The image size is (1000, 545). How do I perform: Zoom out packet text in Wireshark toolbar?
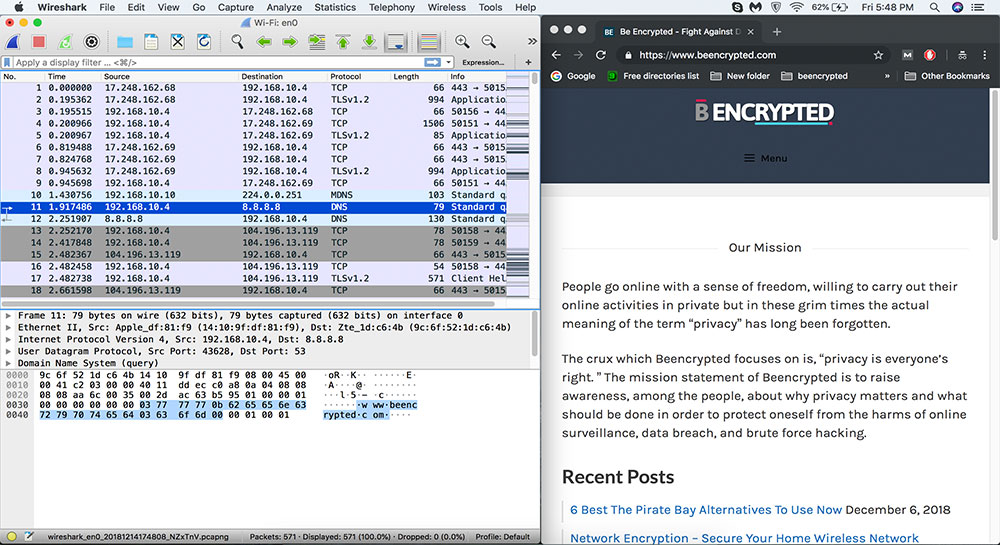pyautogui.click(x=489, y=42)
